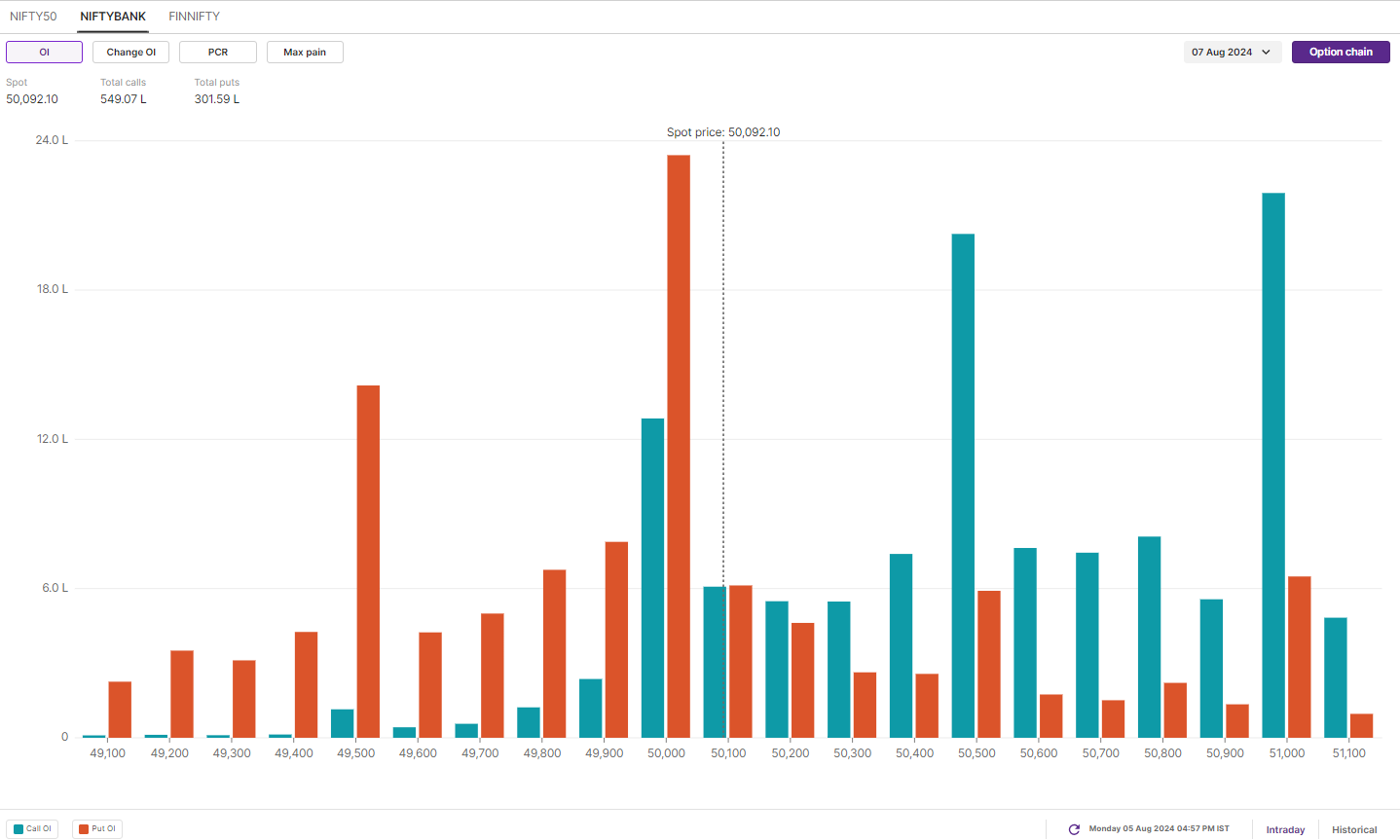Click the 50,200 strike put OI bar
This screenshot has width=1400, height=840.
point(802,680)
